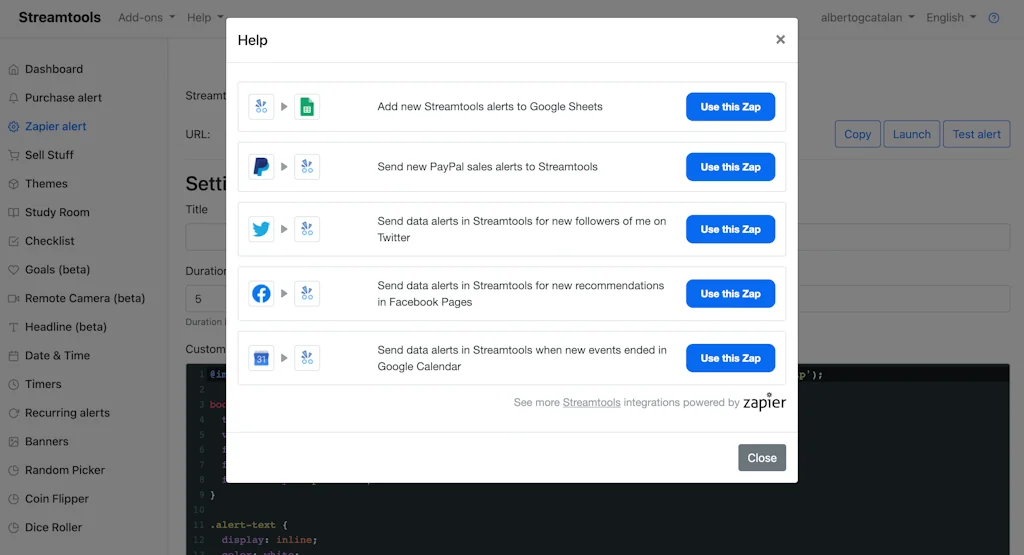Open Study Room from the sidebar
Viewport: 1024px width, 555px height.
pos(57,212)
